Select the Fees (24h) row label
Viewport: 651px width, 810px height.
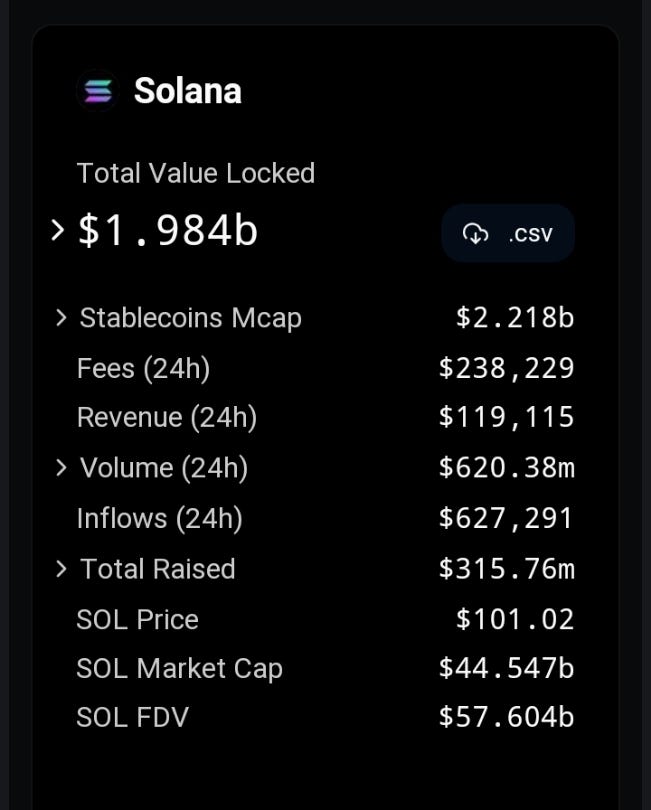(x=143, y=368)
